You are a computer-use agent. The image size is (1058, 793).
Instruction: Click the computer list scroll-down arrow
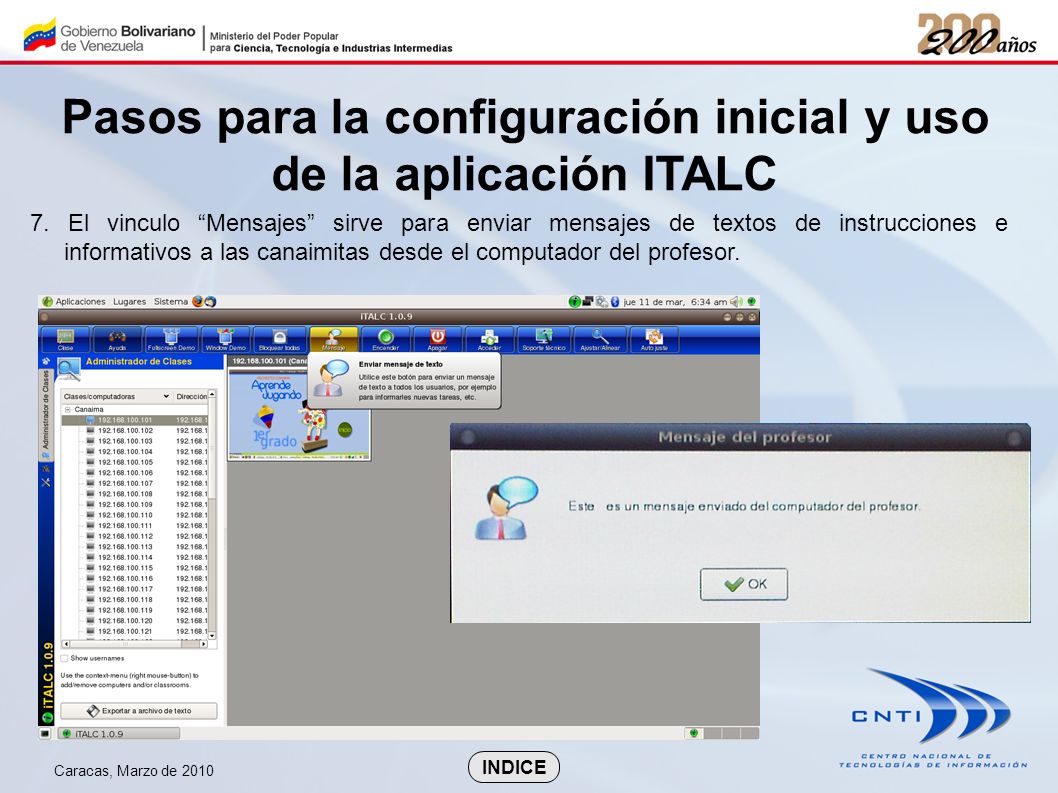[x=212, y=636]
